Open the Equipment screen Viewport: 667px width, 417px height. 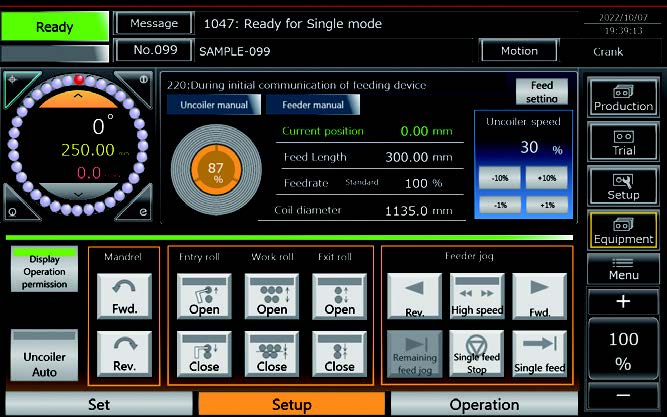click(x=623, y=230)
